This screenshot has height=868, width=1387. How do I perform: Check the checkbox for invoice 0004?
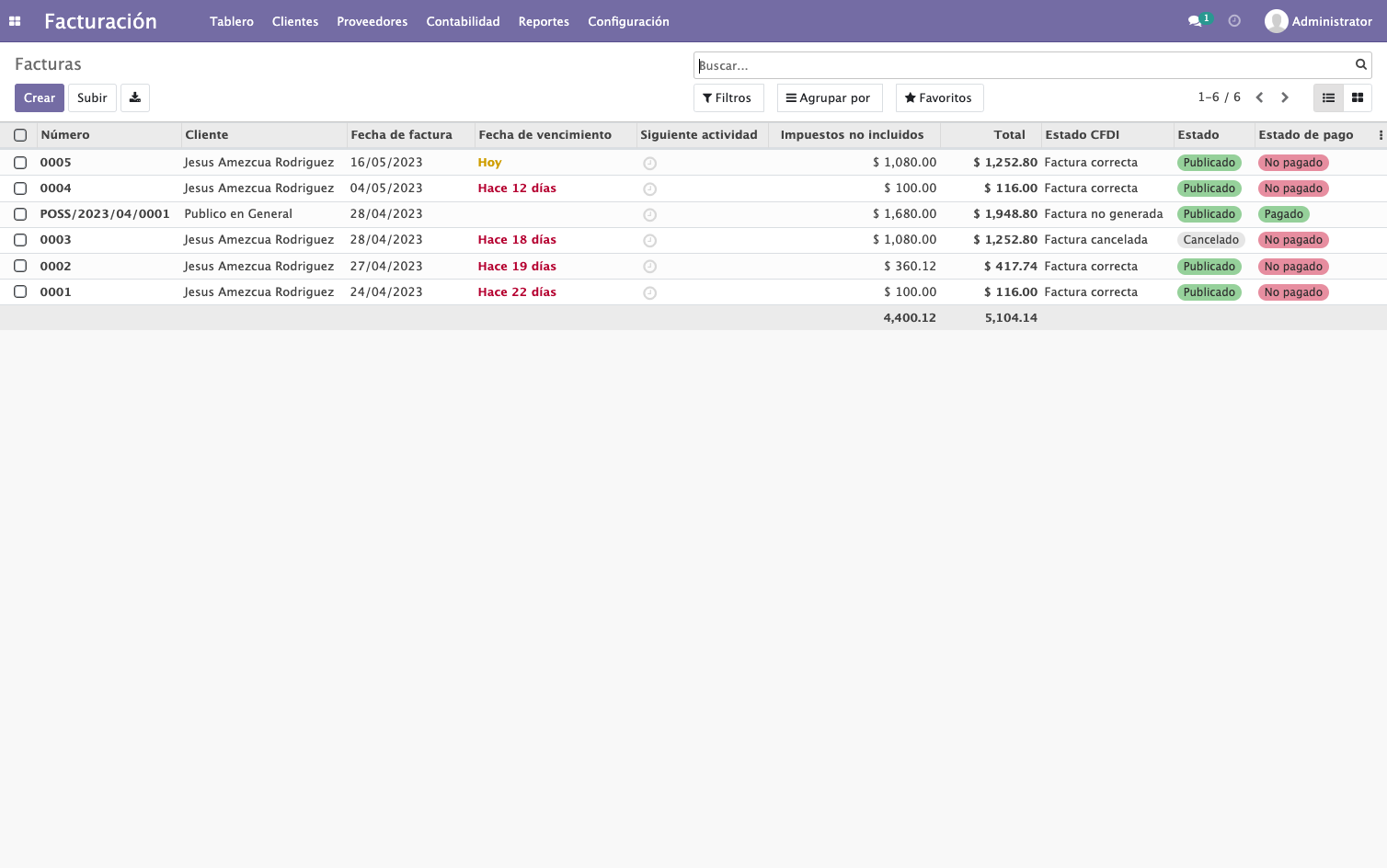tap(20, 188)
